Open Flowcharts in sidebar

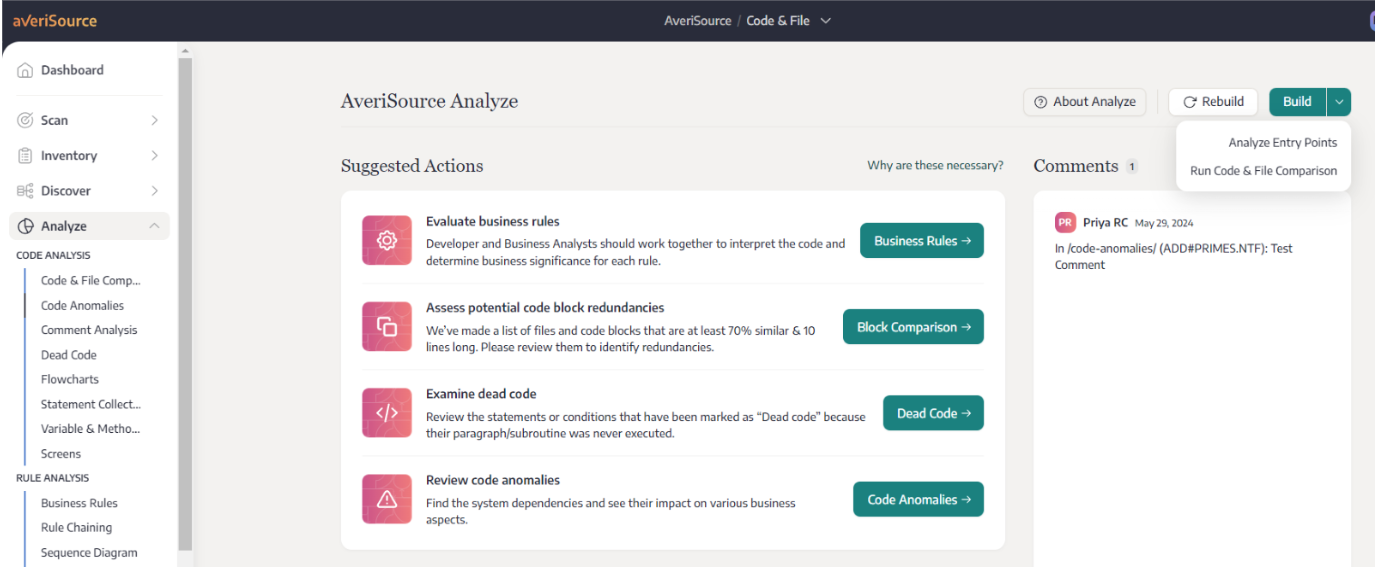coord(70,379)
